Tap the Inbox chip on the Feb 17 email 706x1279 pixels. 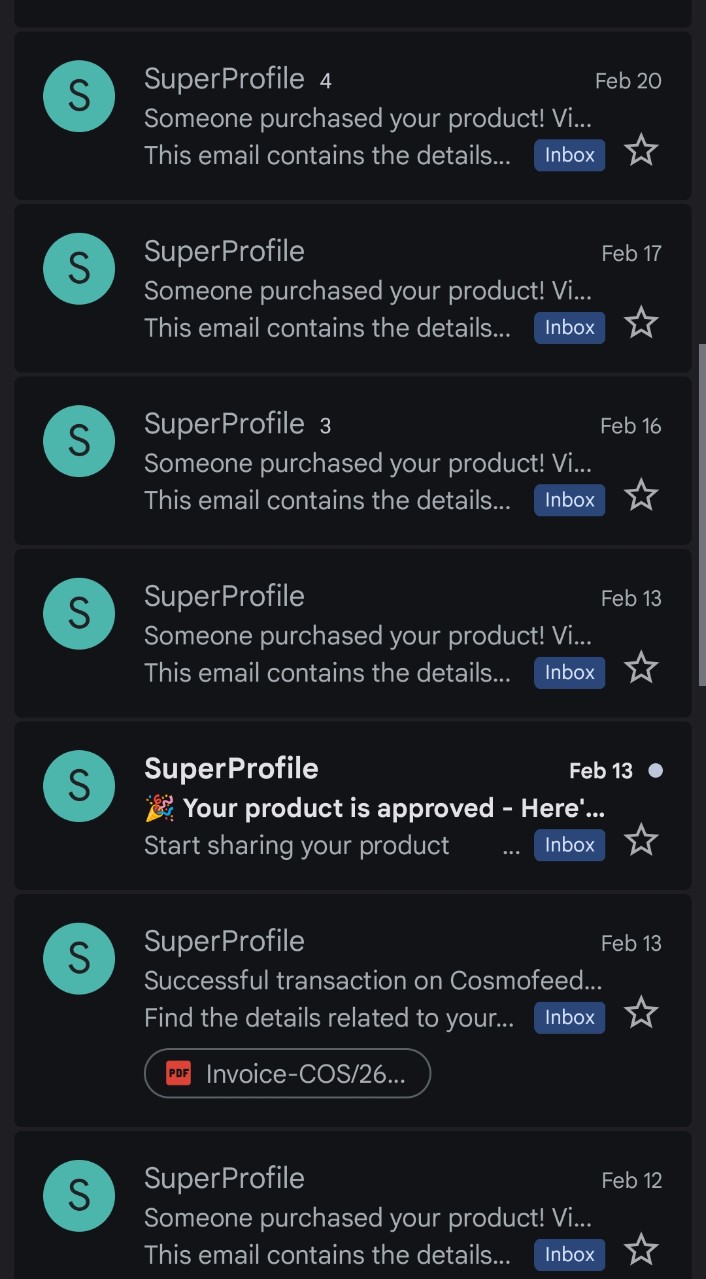click(x=569, y=327)
